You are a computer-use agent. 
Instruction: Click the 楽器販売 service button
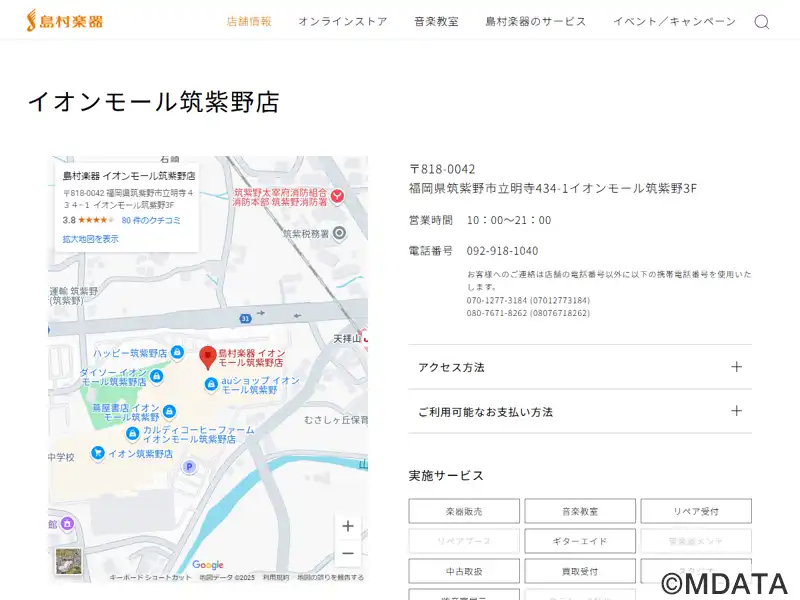[x=464, y=511]
